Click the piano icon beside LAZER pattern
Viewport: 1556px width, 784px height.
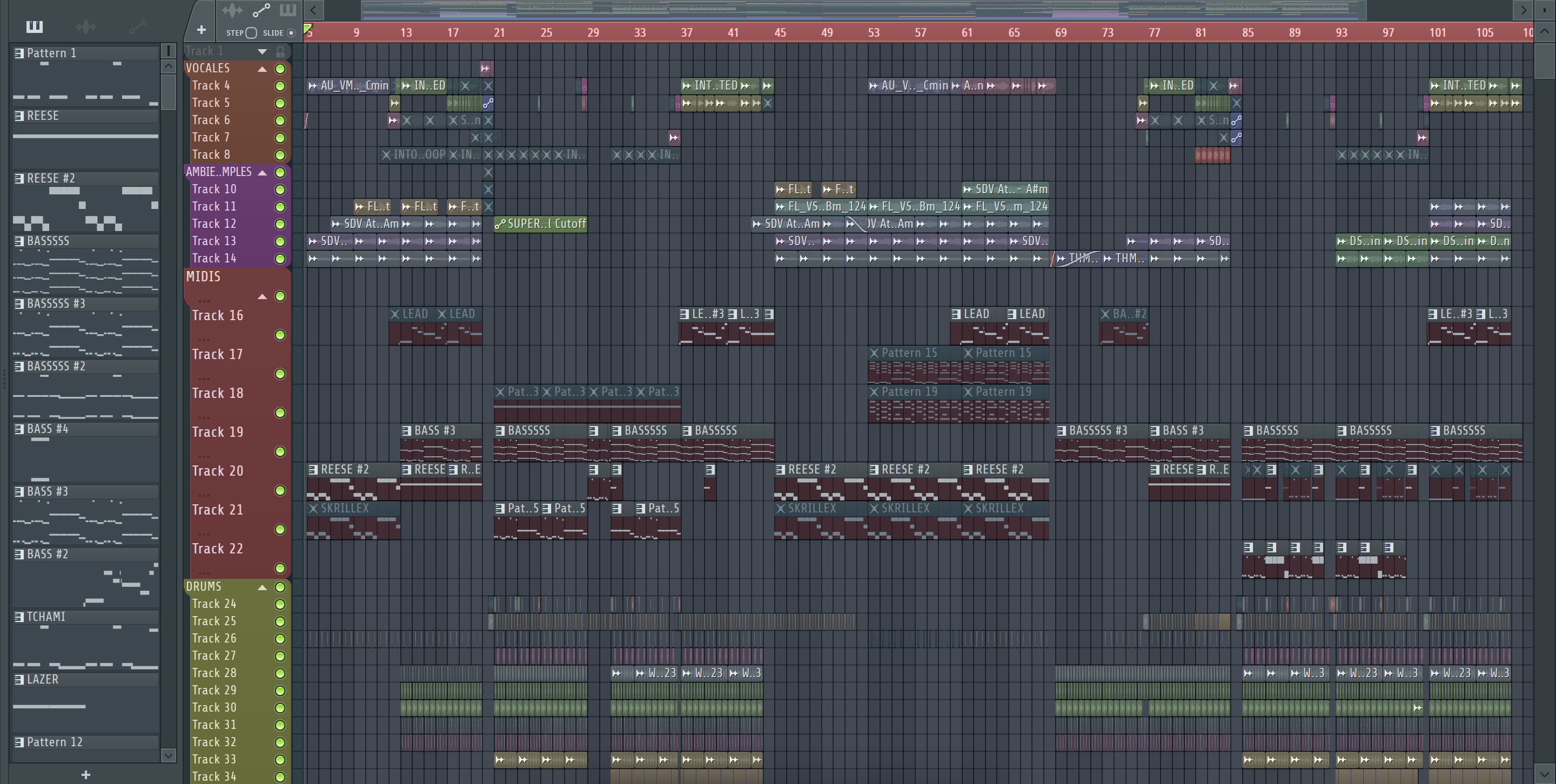point(19,680)
